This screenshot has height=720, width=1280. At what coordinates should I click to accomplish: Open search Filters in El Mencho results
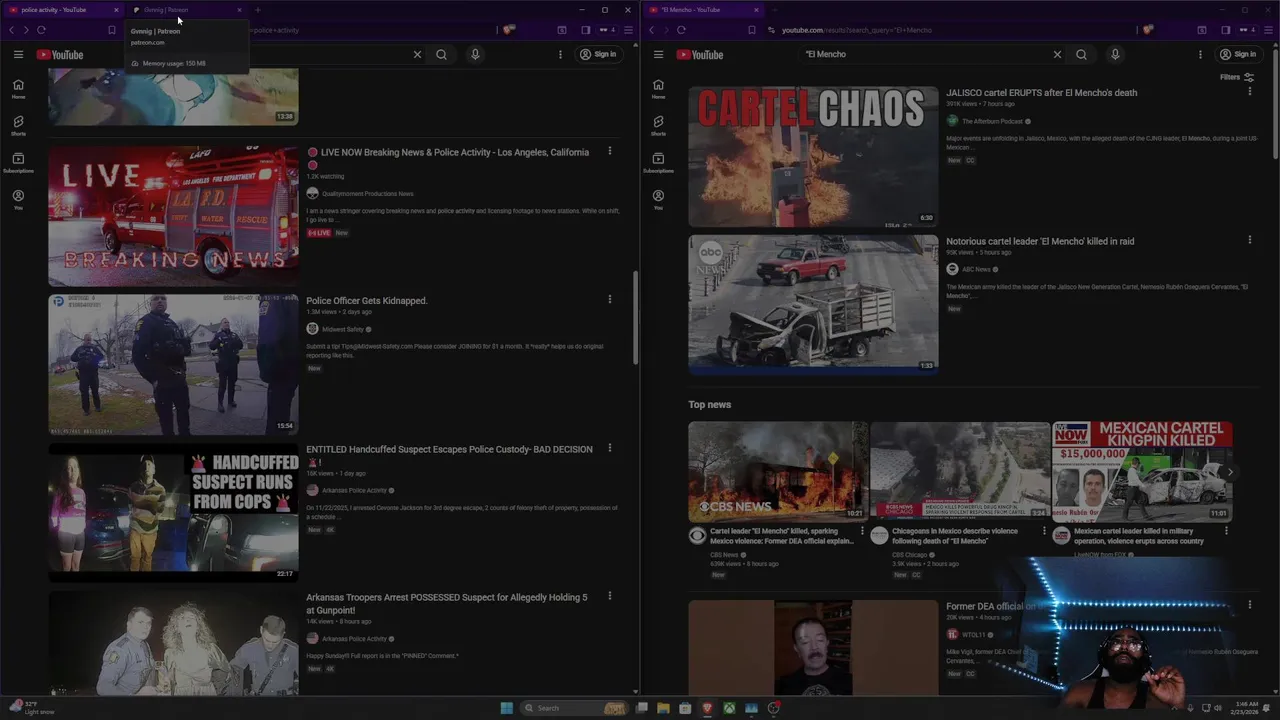tap(1237, 77)
